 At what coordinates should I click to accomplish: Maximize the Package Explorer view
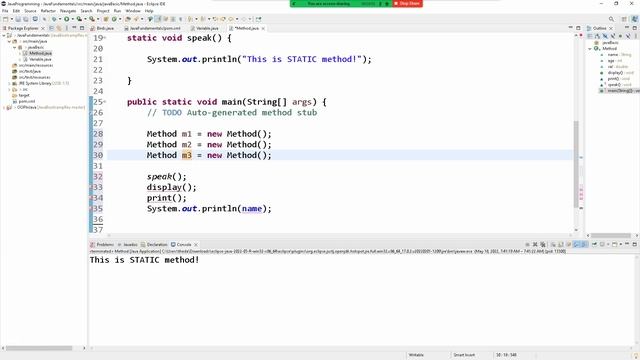82,28
